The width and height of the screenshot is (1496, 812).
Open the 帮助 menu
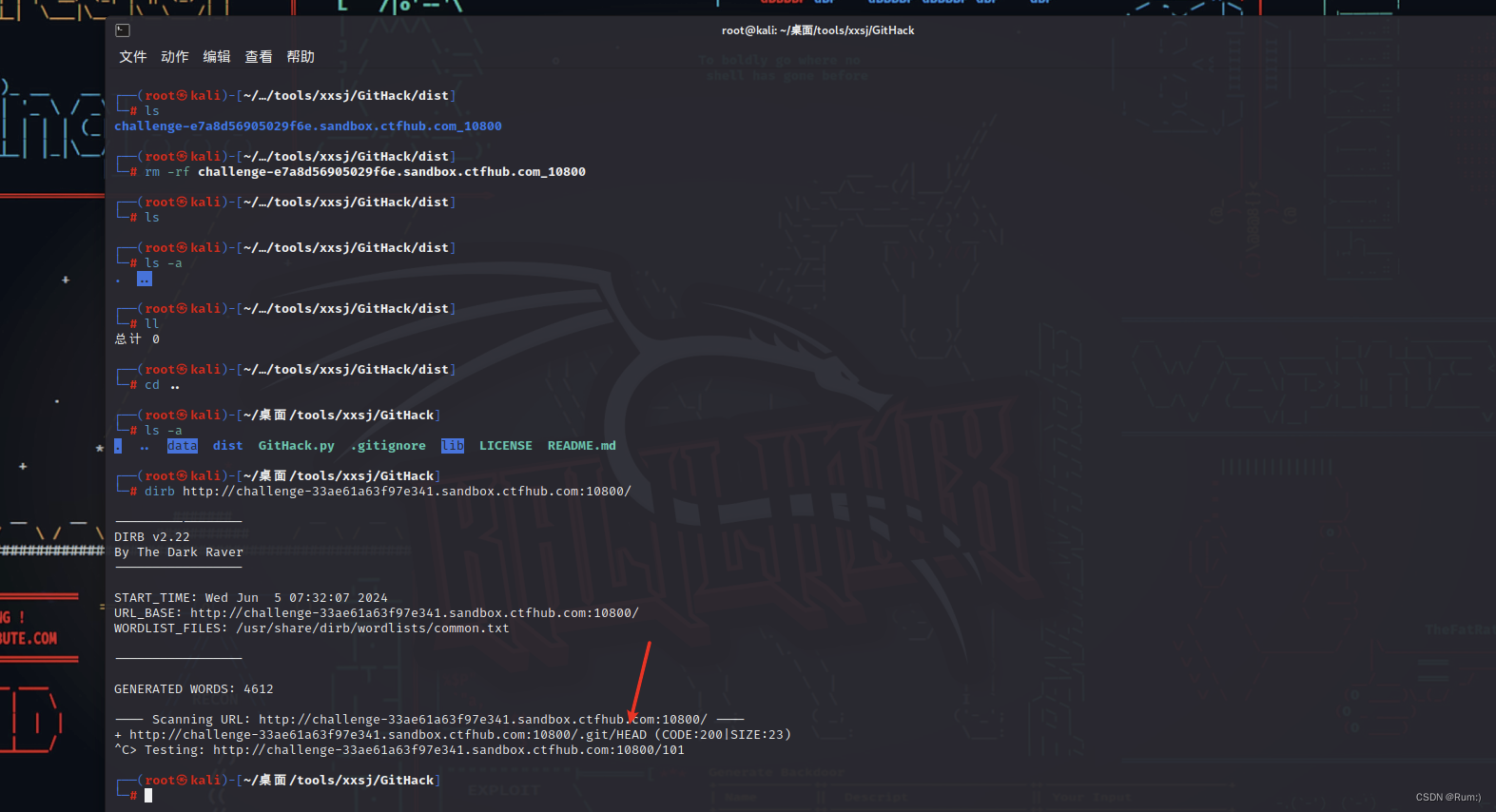[301, 57]
